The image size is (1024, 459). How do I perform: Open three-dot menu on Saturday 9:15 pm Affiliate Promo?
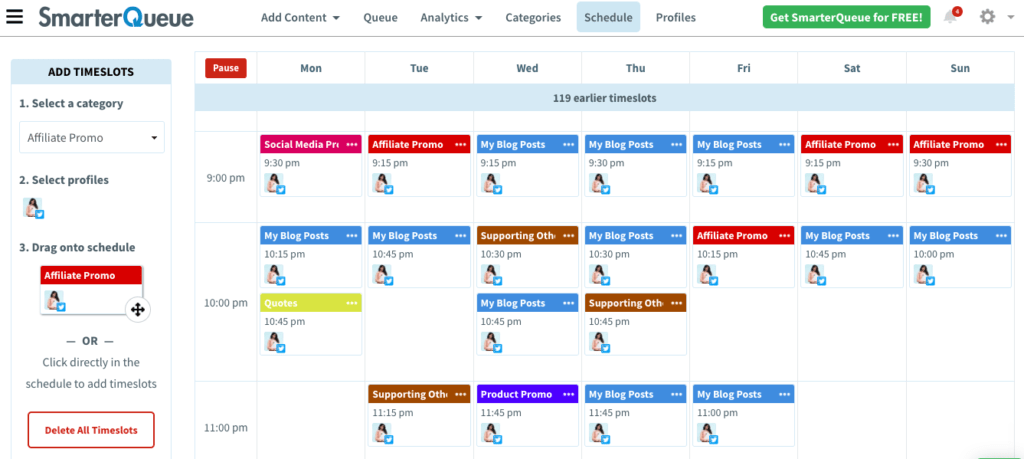tap(894, 144)
